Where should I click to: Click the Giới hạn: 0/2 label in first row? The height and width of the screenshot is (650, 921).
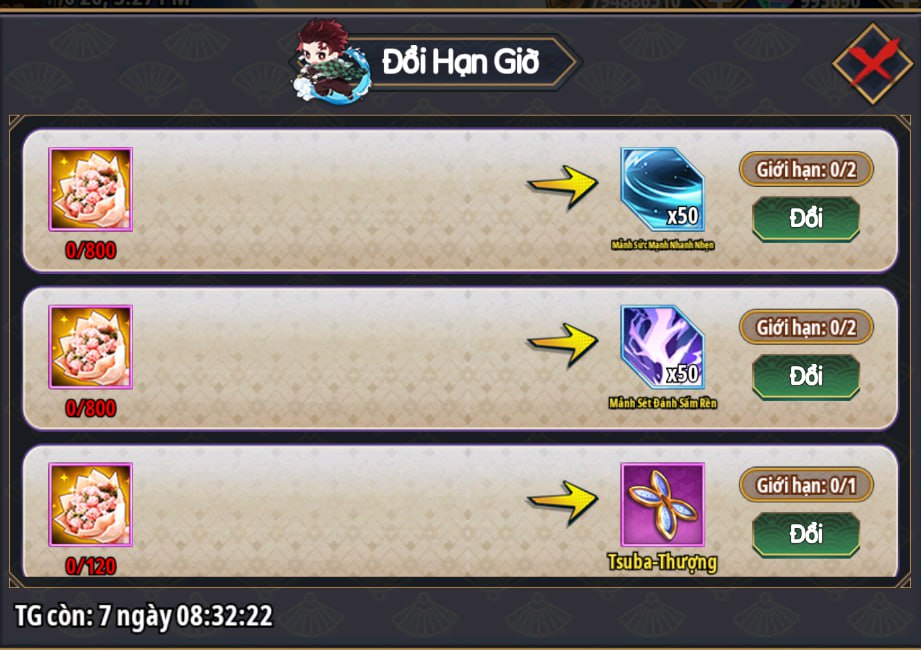pos(806,170)
